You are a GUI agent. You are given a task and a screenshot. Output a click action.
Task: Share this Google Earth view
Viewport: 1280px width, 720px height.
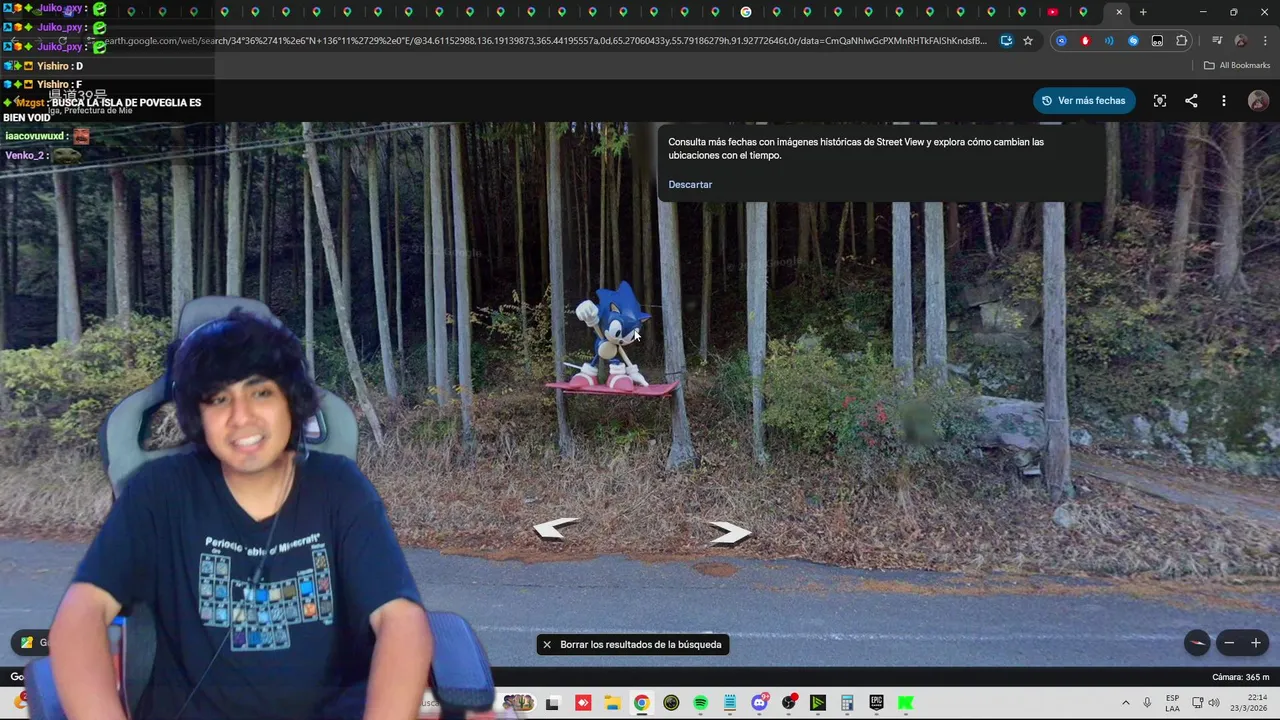pyautogui.click(x=1191, y=101)
